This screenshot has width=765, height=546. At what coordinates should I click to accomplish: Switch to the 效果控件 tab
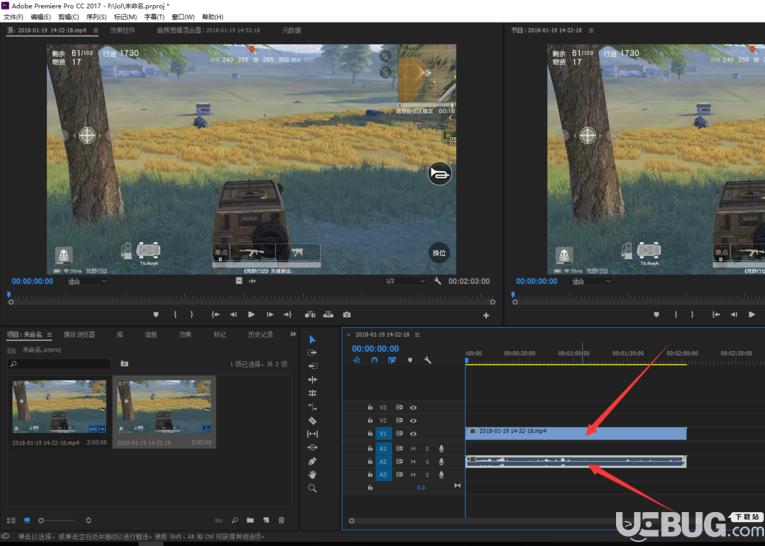(x=122, y=30)
